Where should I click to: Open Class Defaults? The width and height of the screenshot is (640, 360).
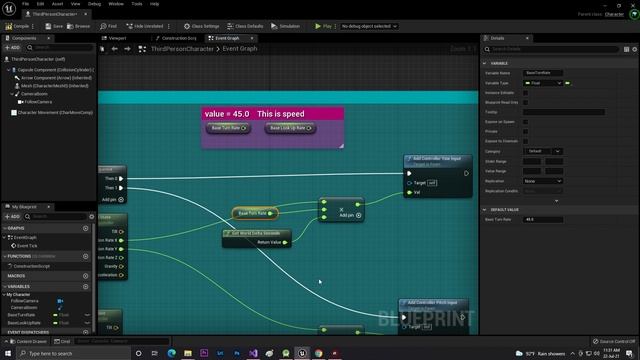click(245, 26)
